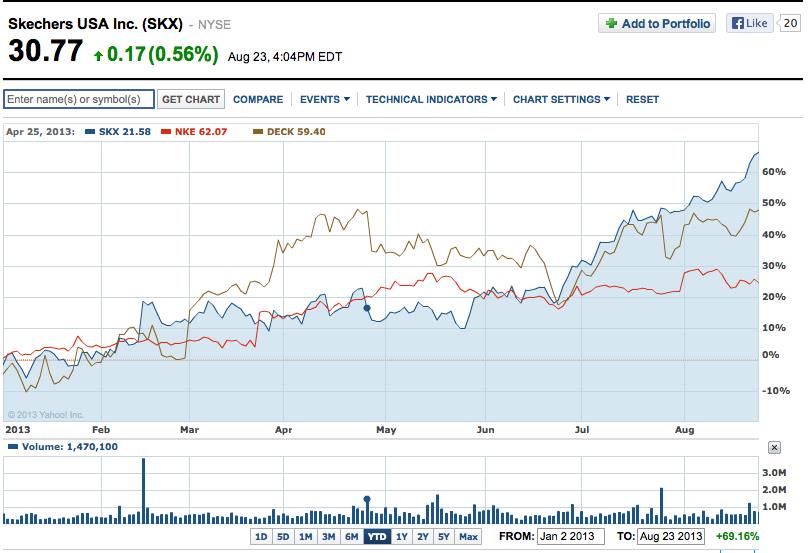
Task: Click the Add to Portfolio button text
Action: (666, 23)
